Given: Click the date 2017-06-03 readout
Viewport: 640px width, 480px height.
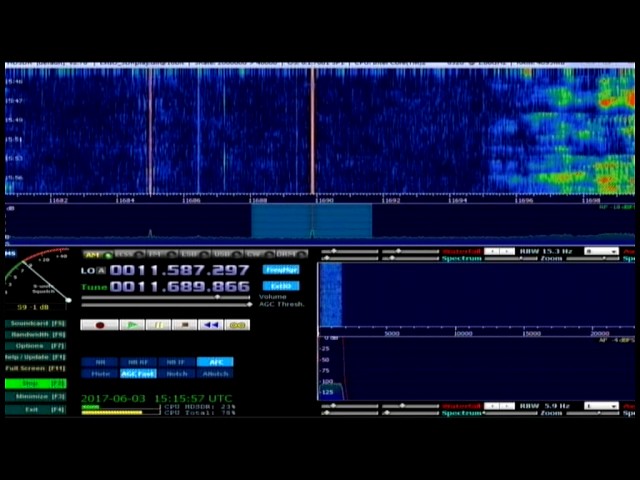Looking at the screenshot, I should coord(113,398).
